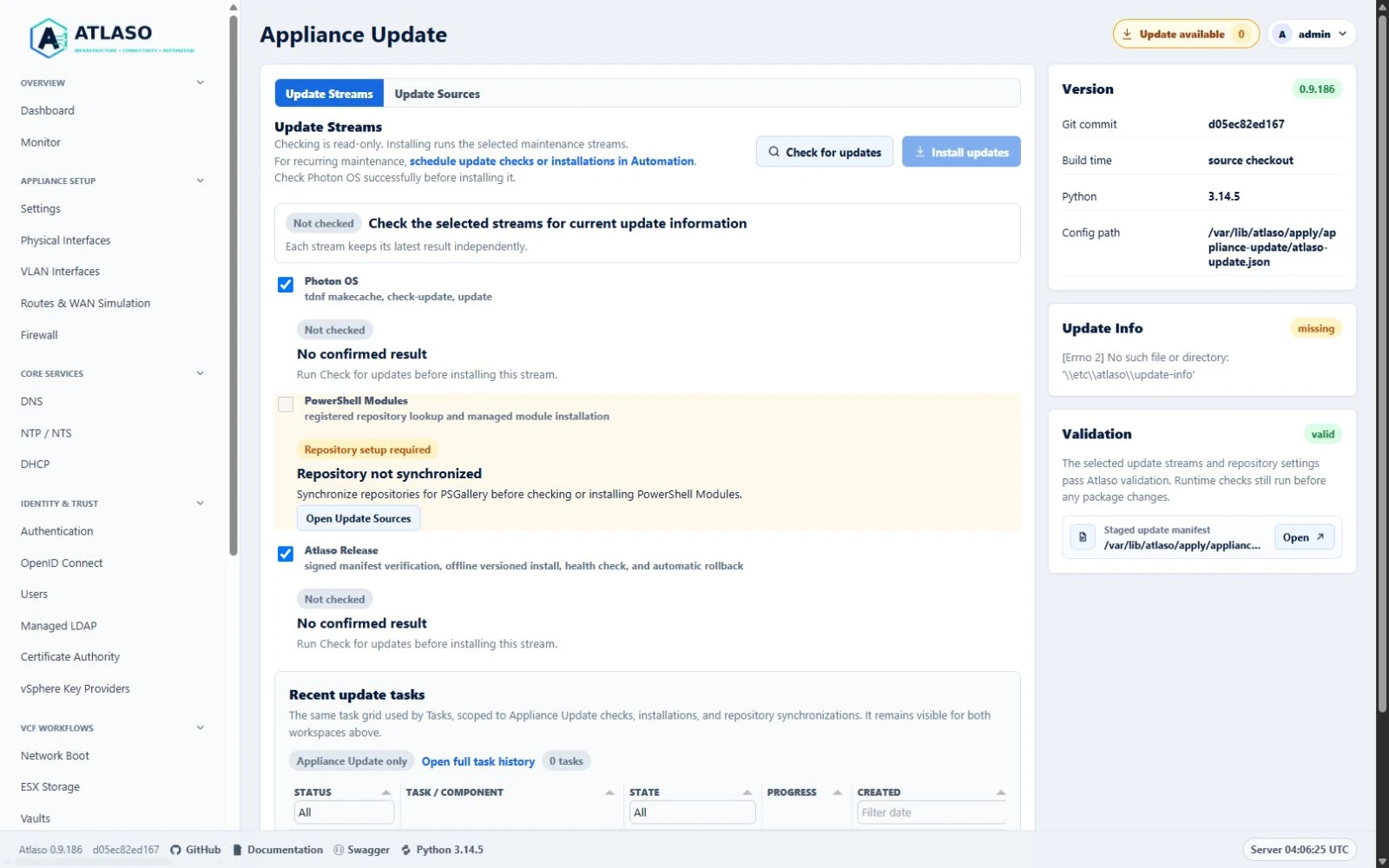Open the staged update manifest
Screen dimensions: 1389x868
point(1304,537)
